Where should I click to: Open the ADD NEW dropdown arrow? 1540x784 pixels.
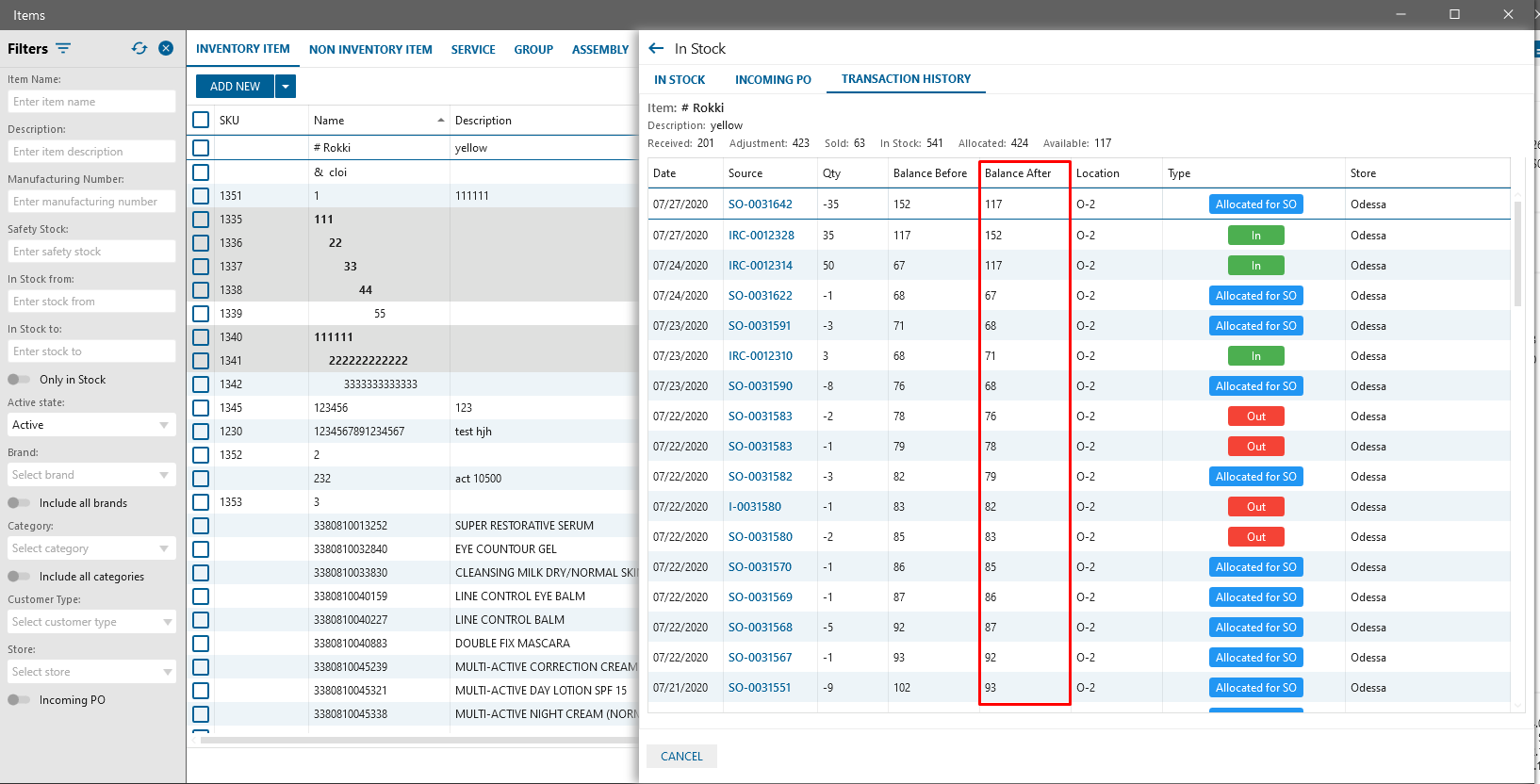coord(286,87)
